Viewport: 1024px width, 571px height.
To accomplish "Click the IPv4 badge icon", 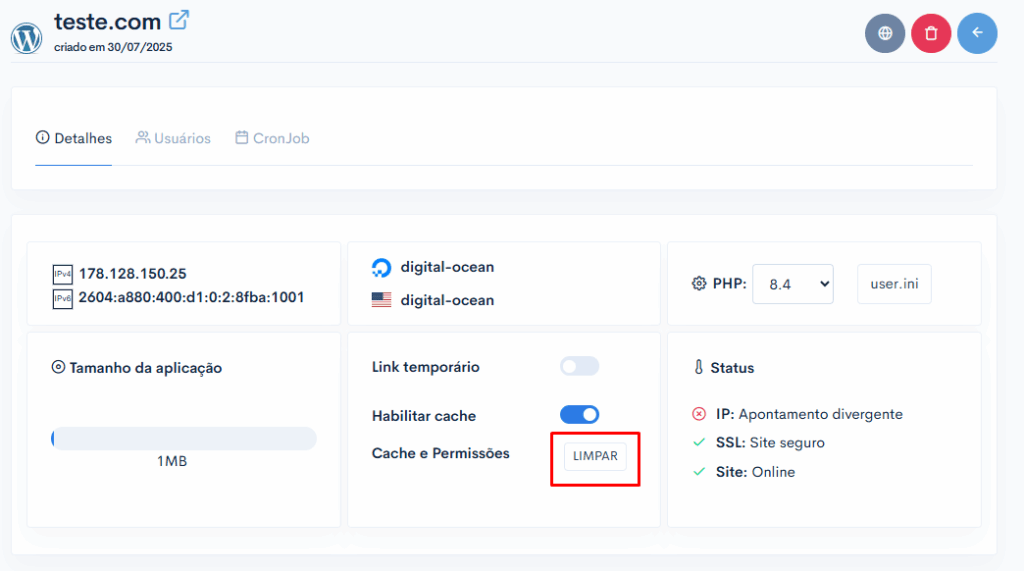I will [62, 274].
